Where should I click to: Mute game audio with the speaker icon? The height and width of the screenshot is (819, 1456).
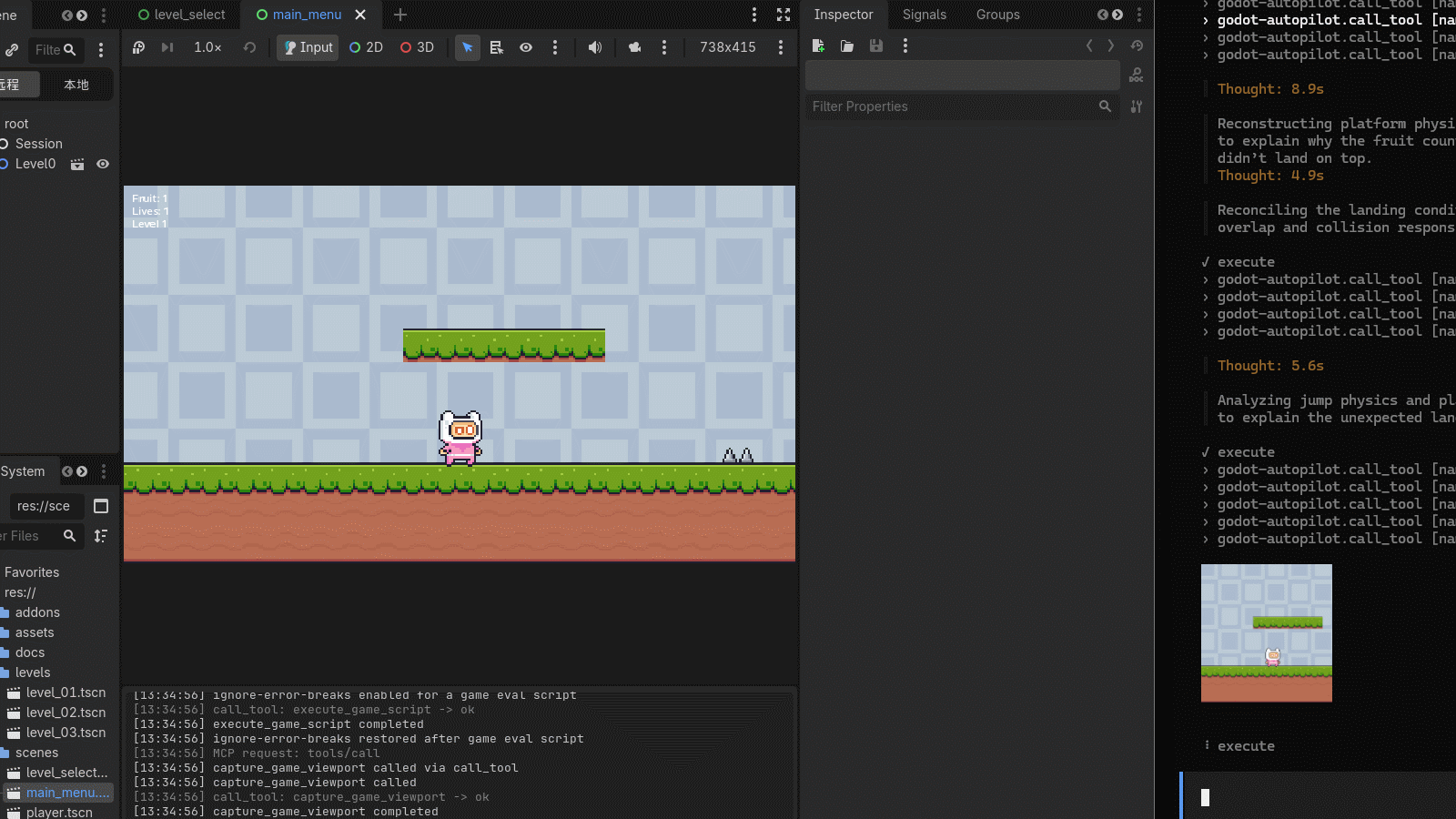tap(594, 47)
